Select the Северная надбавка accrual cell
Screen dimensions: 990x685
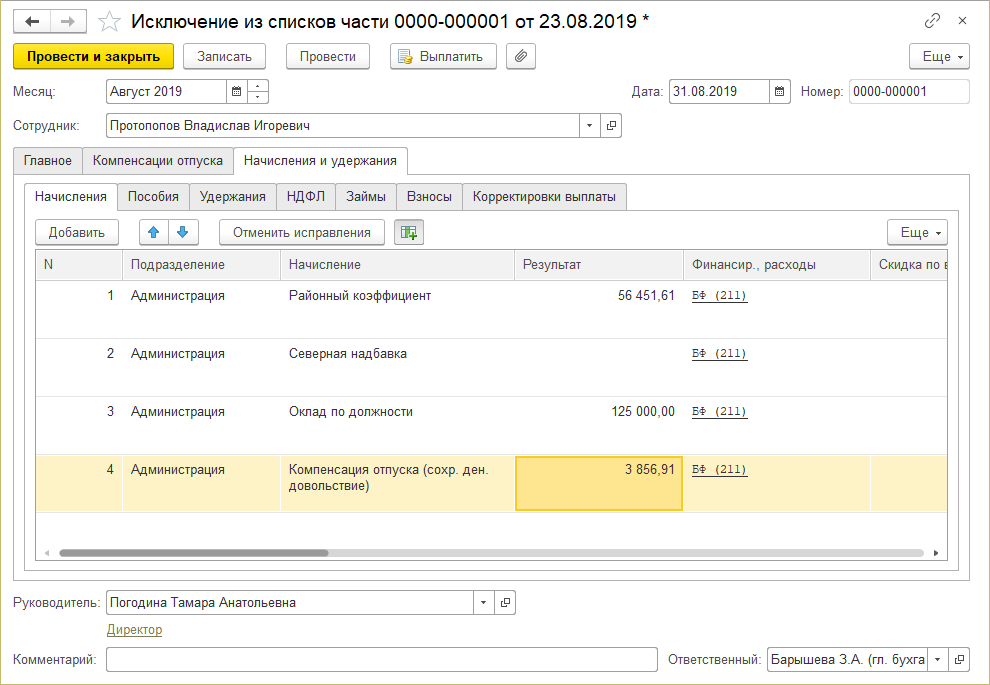point(398,367)
